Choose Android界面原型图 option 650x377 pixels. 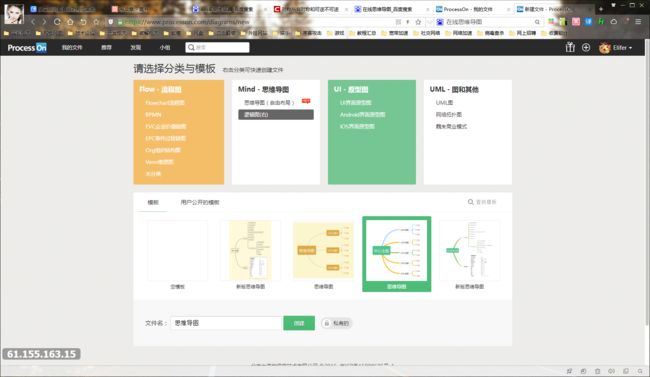coord(362,114)
